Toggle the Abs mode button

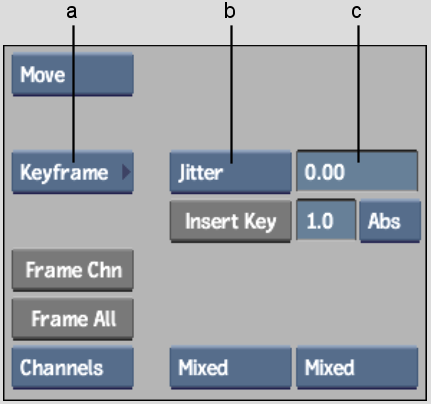tap(390, 221)
